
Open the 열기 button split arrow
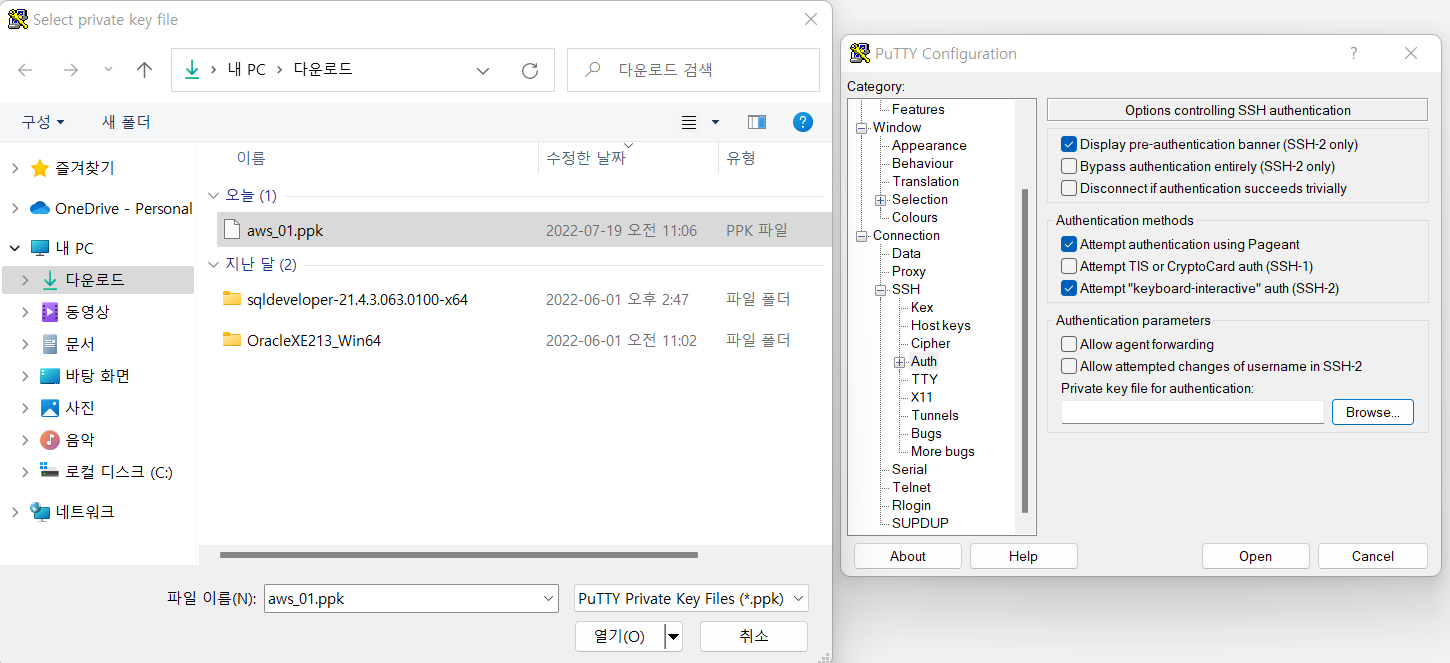(x=674, y=636)
